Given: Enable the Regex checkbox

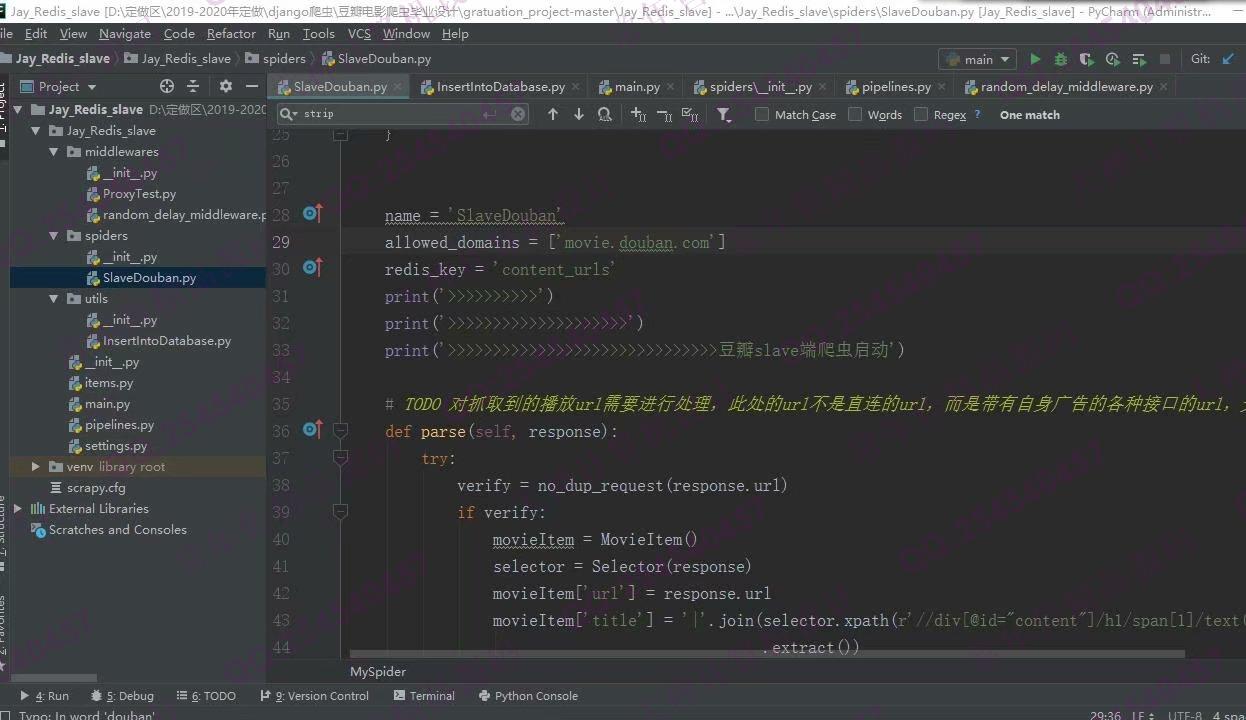Looking at the screenshot, I should (921, 114).
